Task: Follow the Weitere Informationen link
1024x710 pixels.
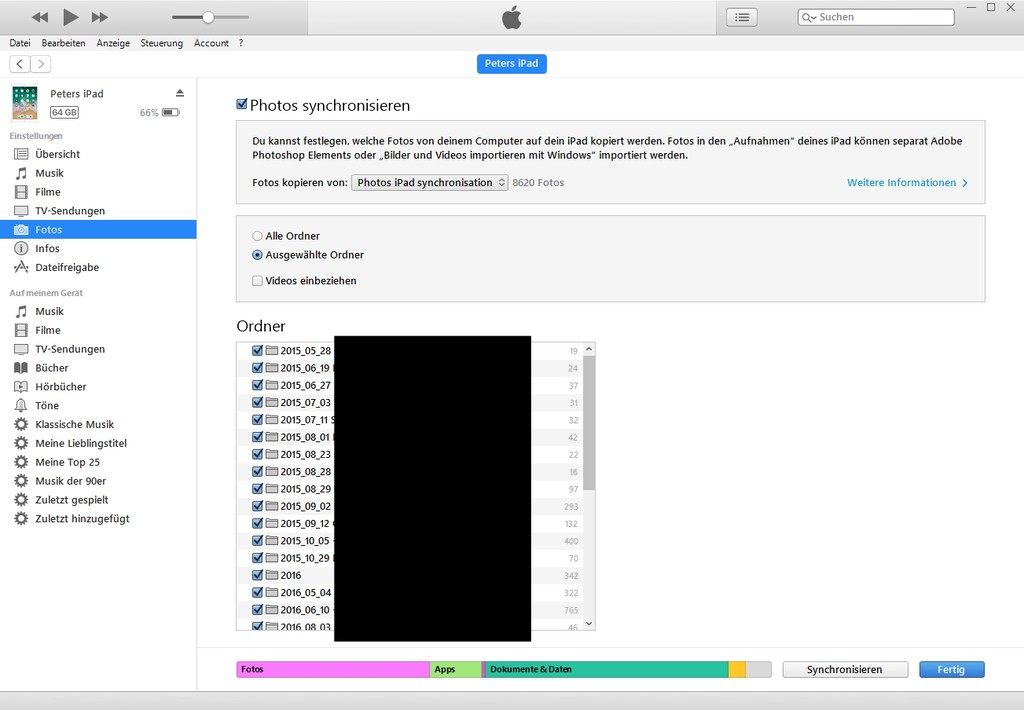Action: point(907,183)
